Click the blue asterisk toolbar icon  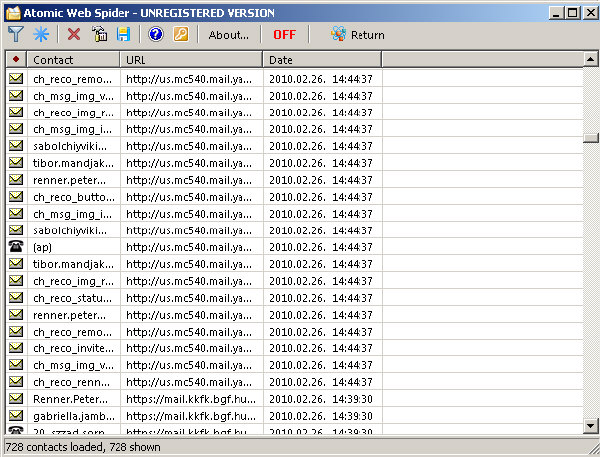41,34
